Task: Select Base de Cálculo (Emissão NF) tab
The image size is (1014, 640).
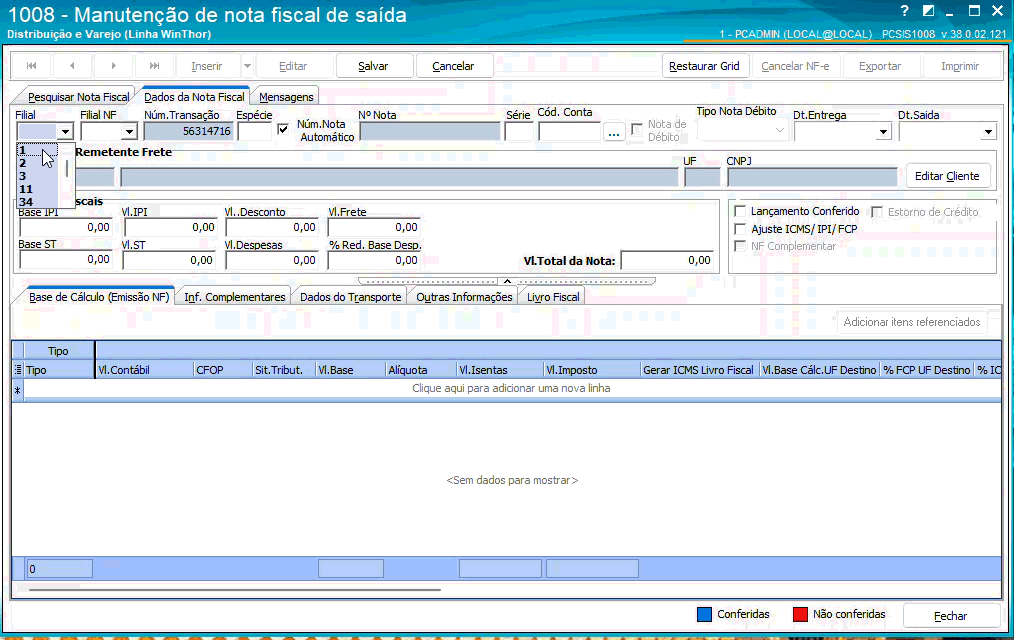Action: (98, 297)
